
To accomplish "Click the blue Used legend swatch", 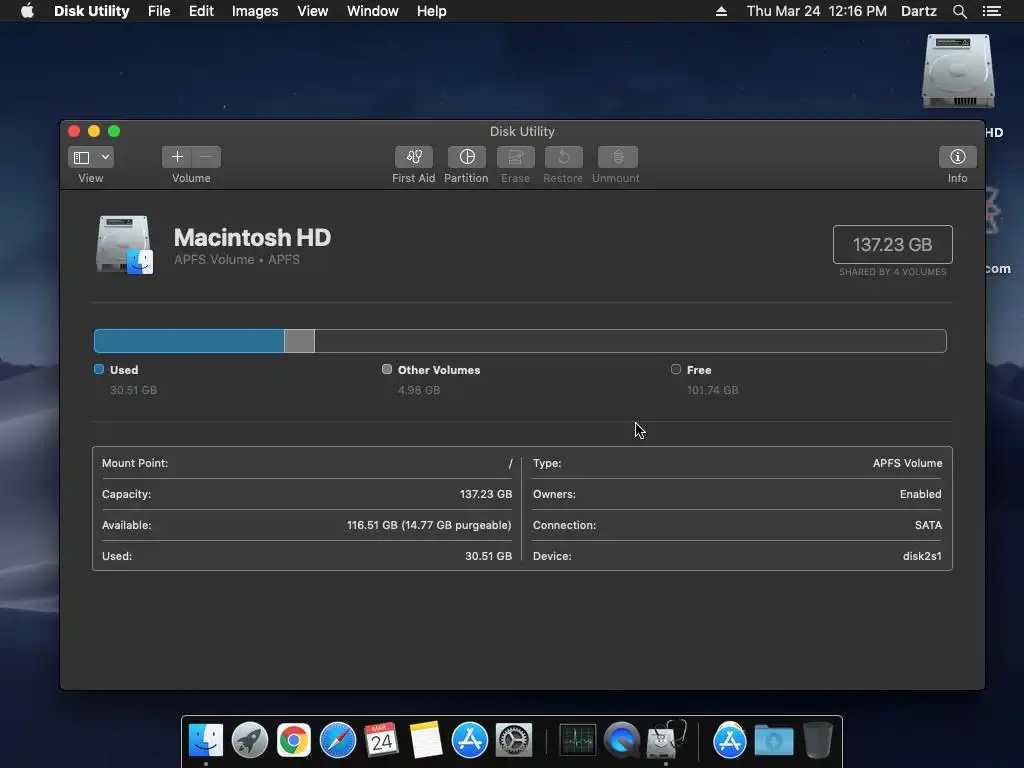I will tap(99, 369).
